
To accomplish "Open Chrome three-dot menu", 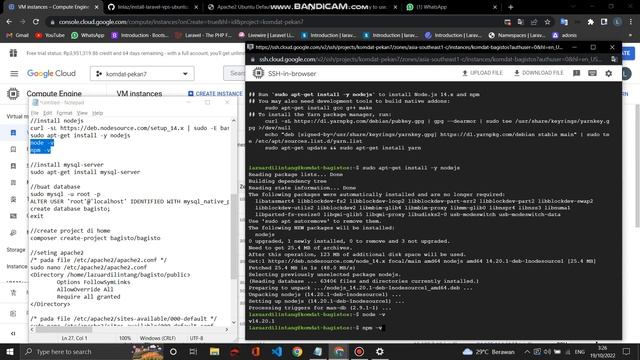I will pos(631,22).
